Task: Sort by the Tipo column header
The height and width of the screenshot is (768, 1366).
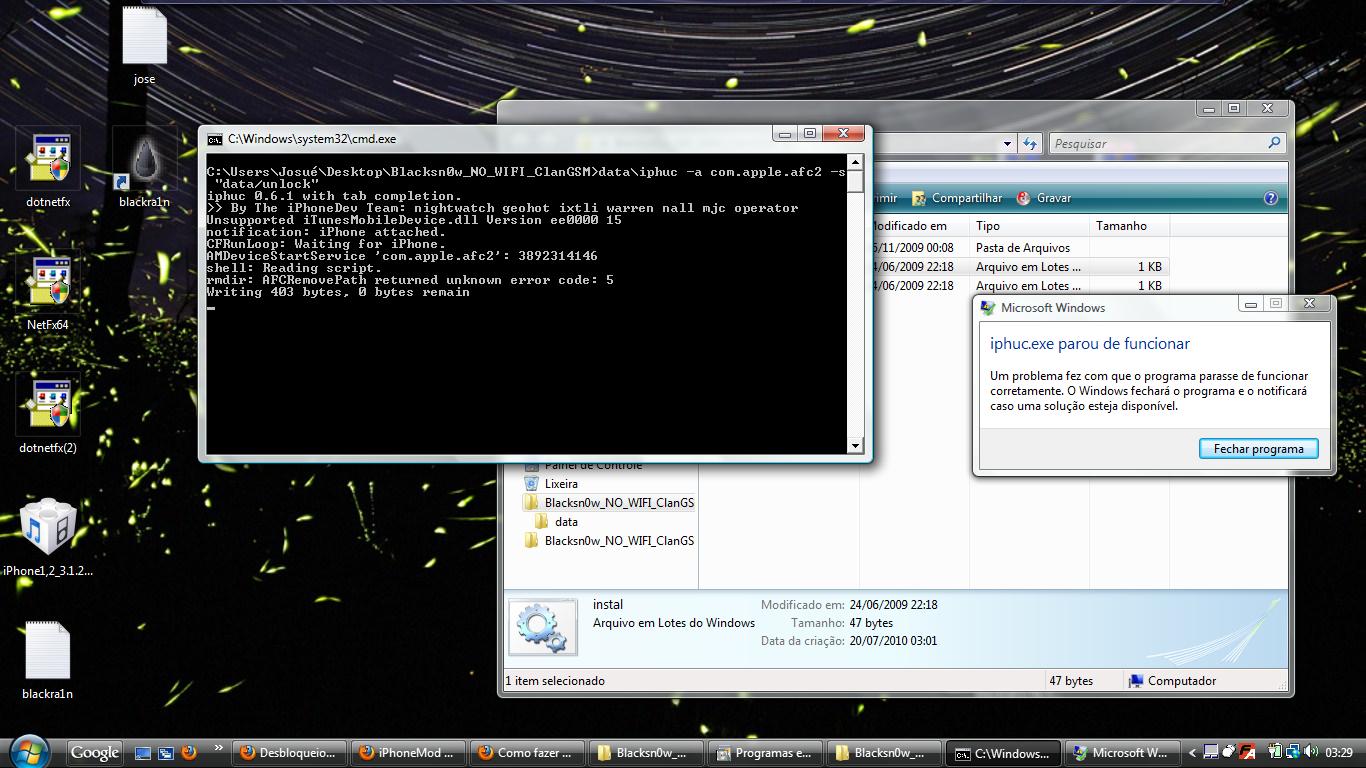Action: coord(1030,226)
